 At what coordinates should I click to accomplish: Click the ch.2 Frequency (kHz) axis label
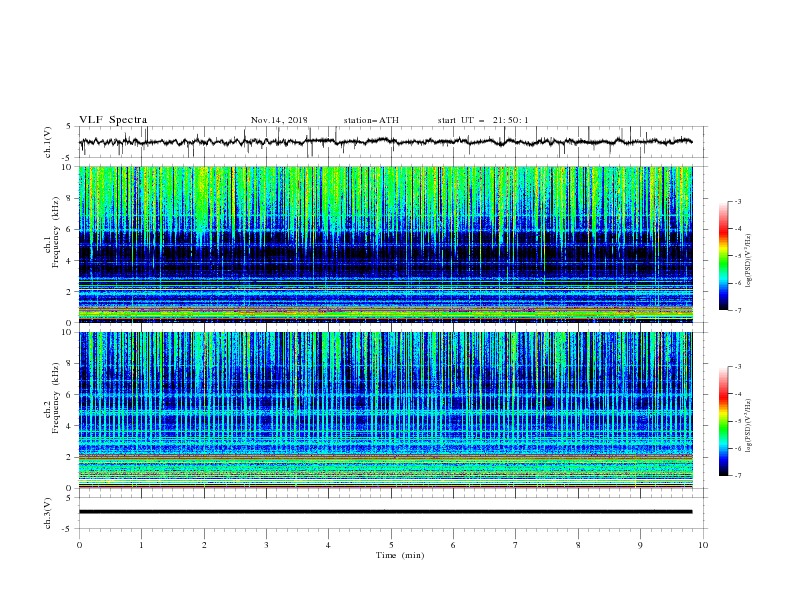point(52,398)
